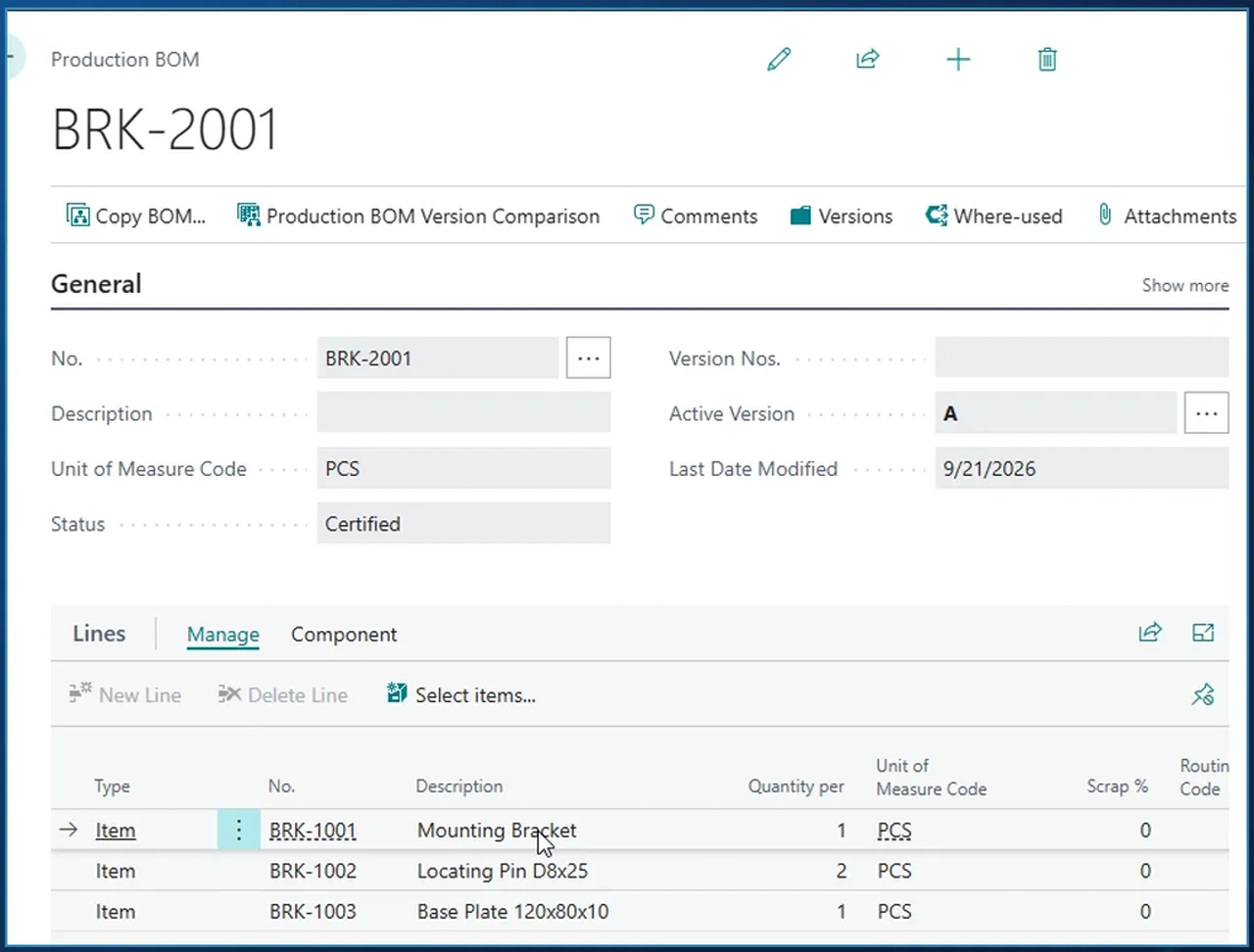Open row options menu for BRK-1001
1254x952 pixels.
point(238,831)
